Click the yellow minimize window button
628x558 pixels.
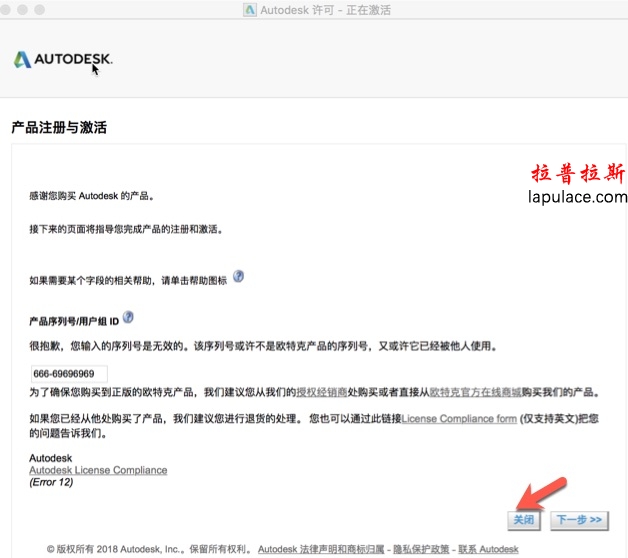point(22,10)
